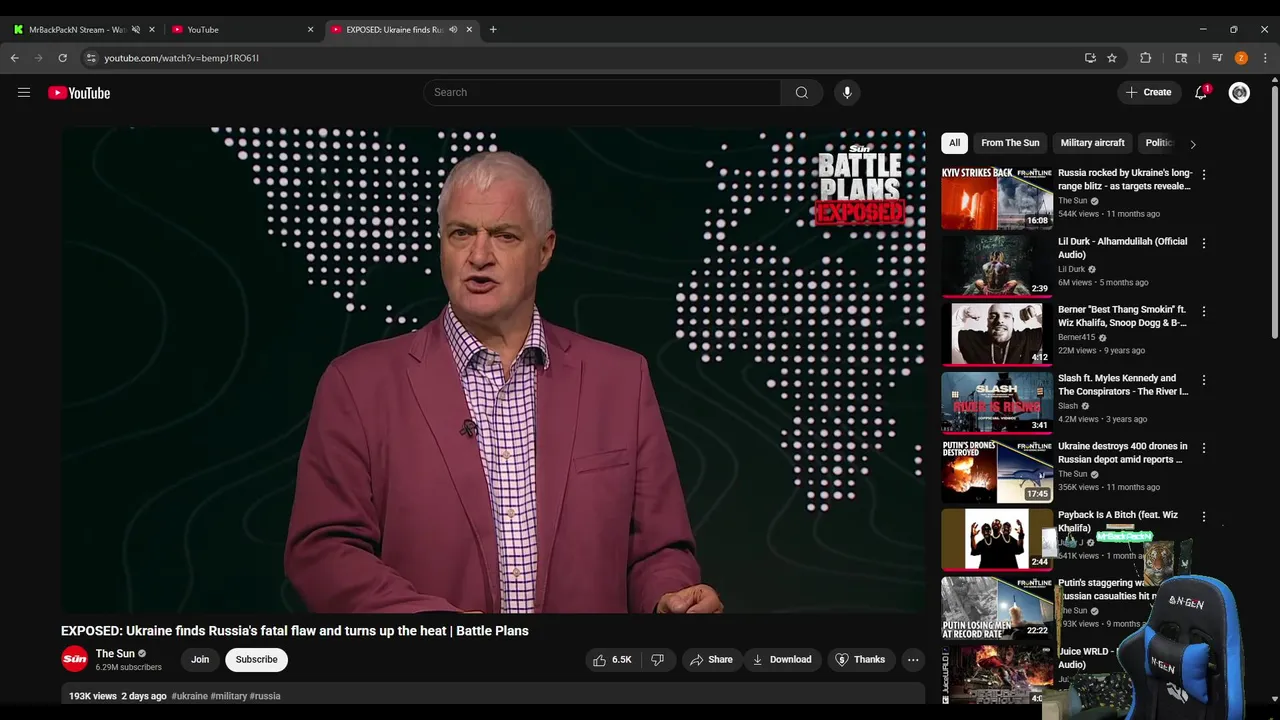Viewport: 1280px width, 720px height.
Task: Open options for Lil Durk Alhamdulilah video
Action: pyautogui.click(x=1204, y=243)
